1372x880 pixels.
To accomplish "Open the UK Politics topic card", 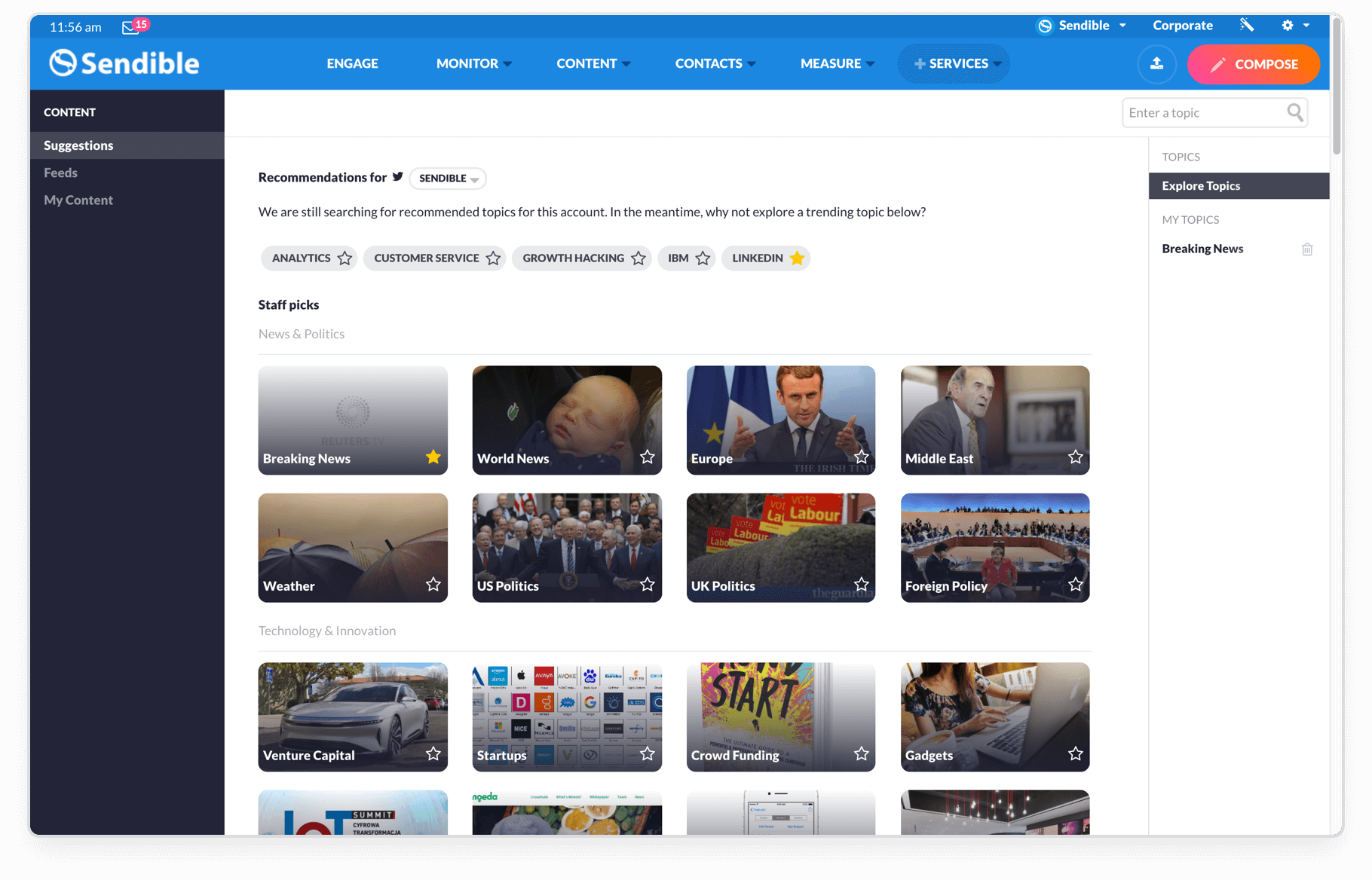I will (x=781, y=548).
